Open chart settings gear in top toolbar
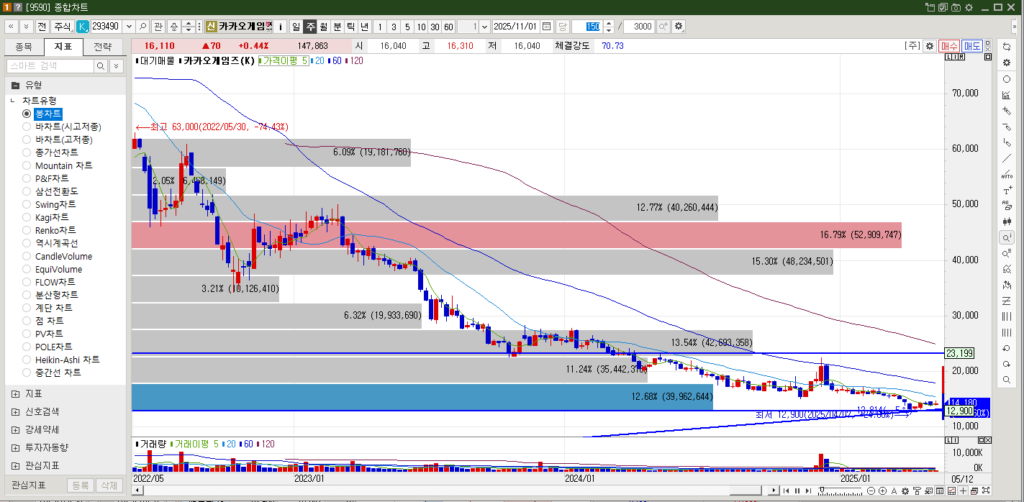The image size is (1024, 502). 679,26
